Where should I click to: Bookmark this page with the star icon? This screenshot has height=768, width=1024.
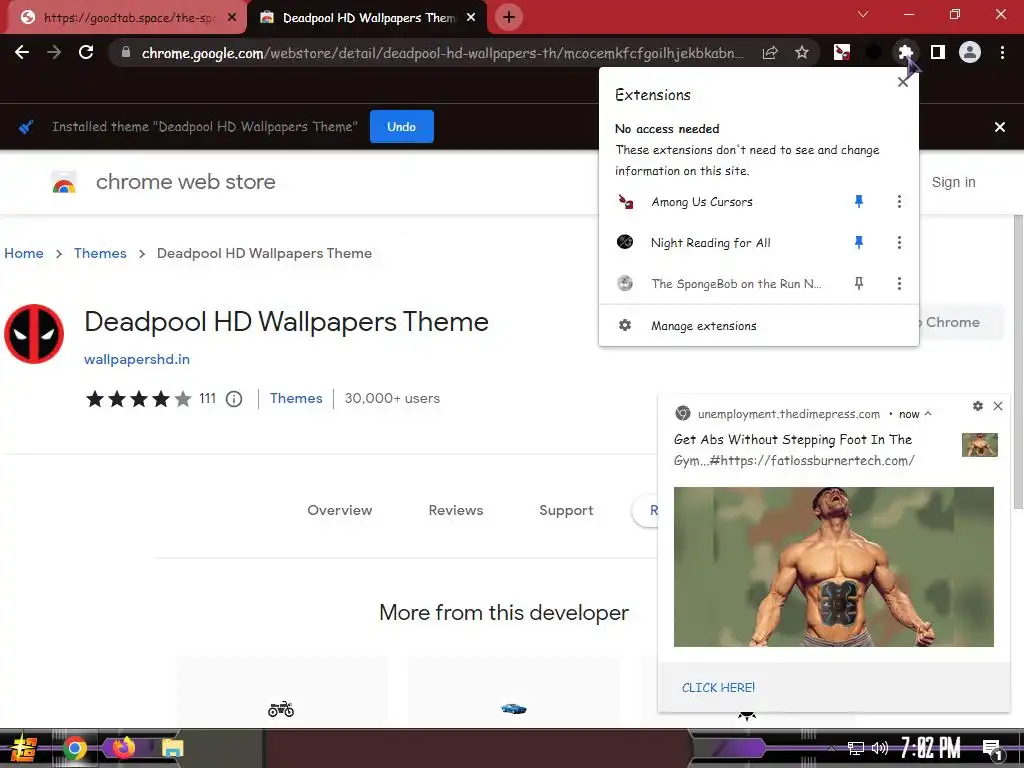coord(802,52)
